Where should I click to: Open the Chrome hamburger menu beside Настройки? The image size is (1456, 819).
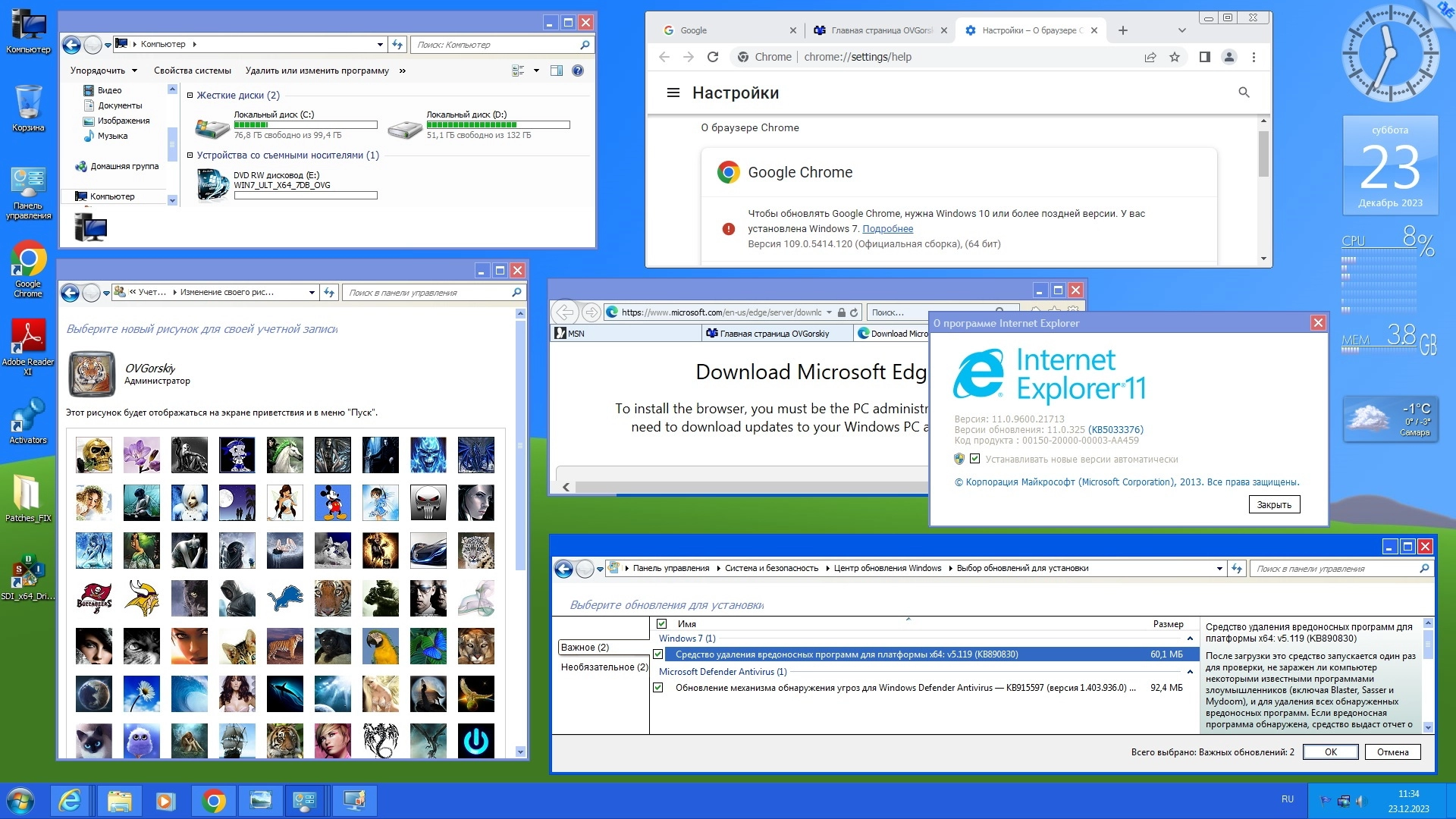tap(673, 93)
